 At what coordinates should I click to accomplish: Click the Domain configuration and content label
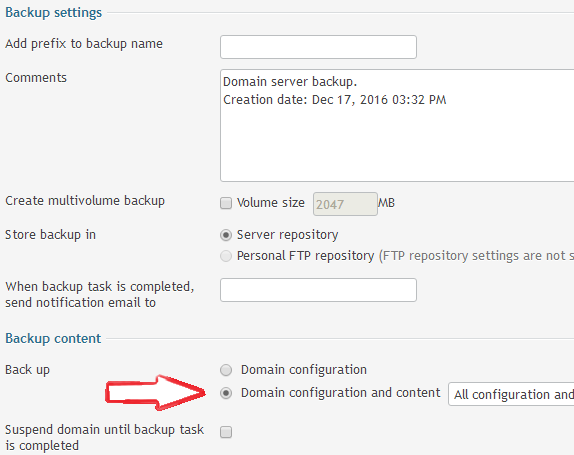(x=340, y=393)
